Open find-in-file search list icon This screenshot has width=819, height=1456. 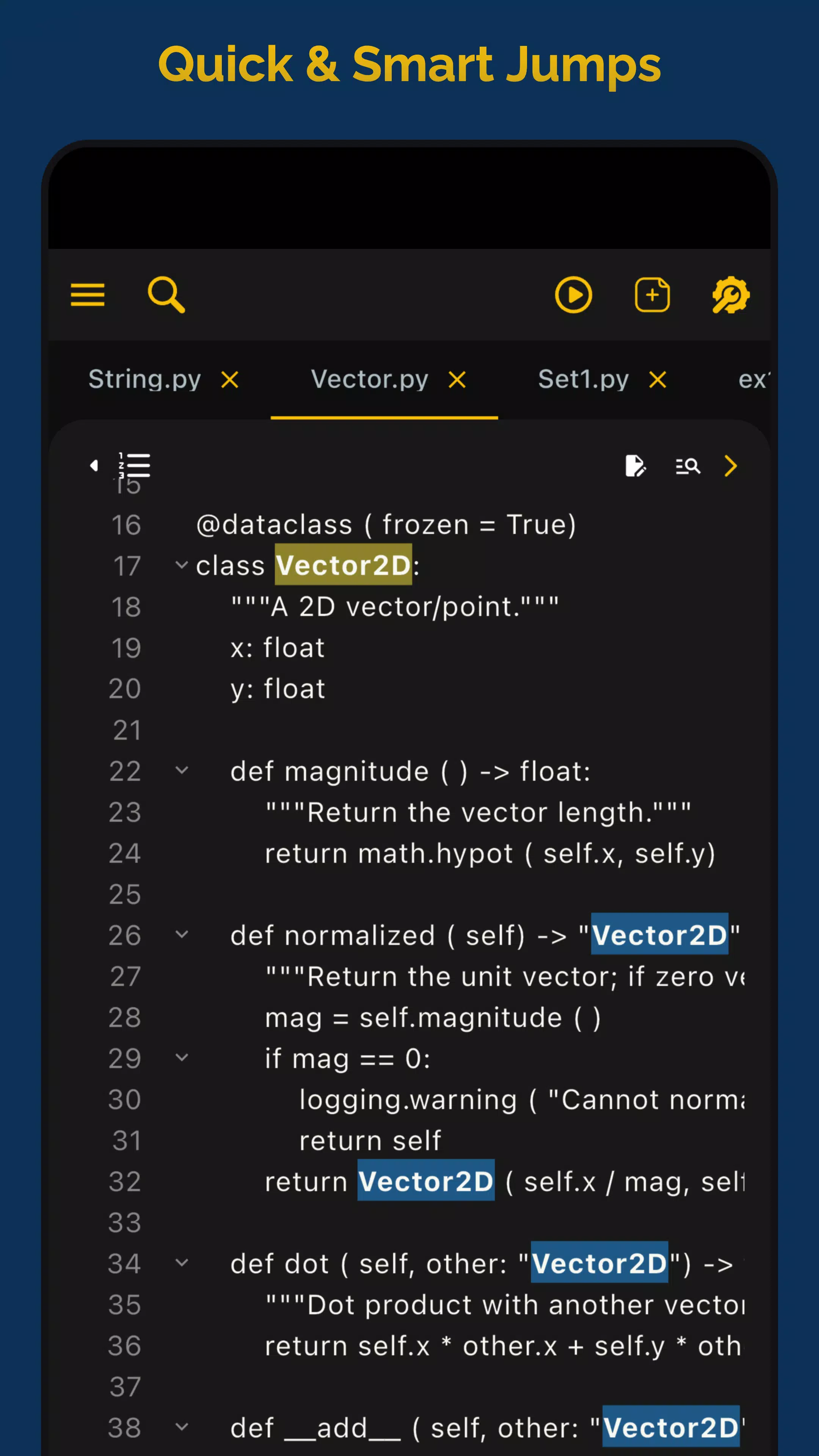[x=688, y=466]
